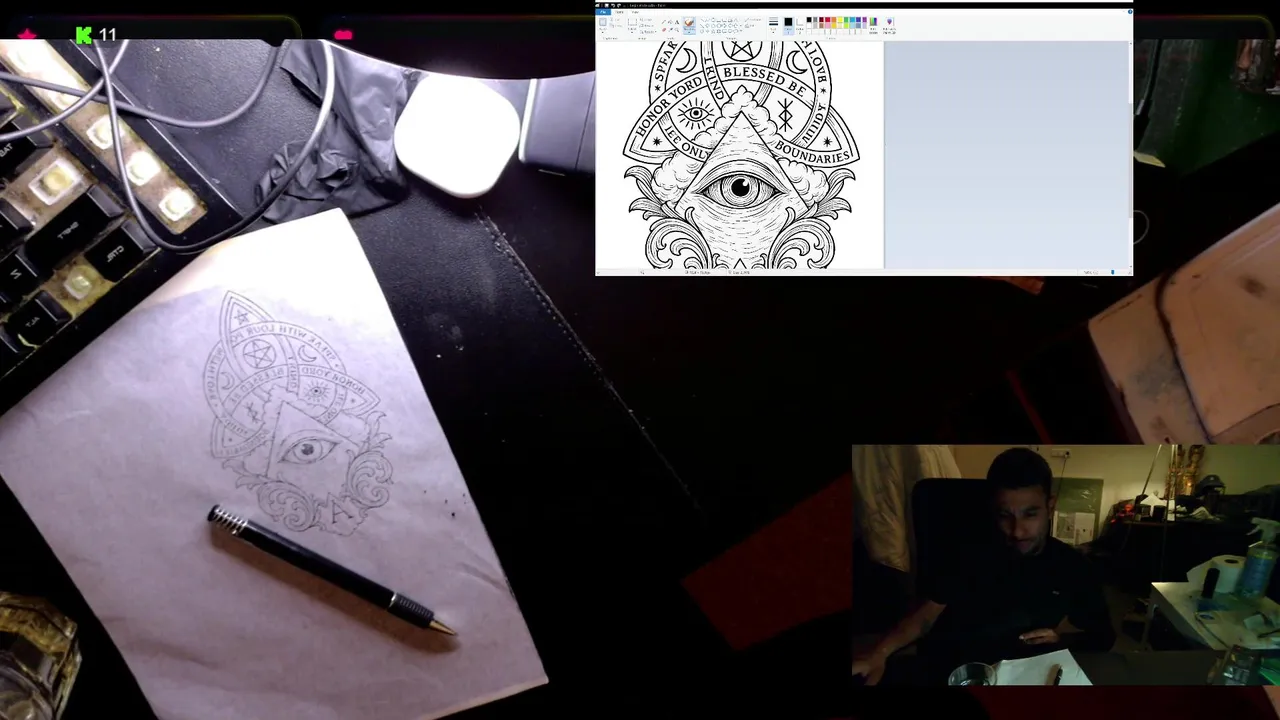1280x720 pixels.
Task: Click the Edit colors rainbow icon
Action: (874, 25)
